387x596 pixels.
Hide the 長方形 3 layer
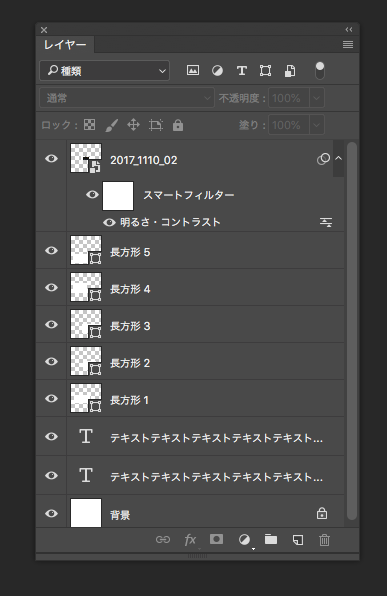pyautogui.click(x=51, y=324)
